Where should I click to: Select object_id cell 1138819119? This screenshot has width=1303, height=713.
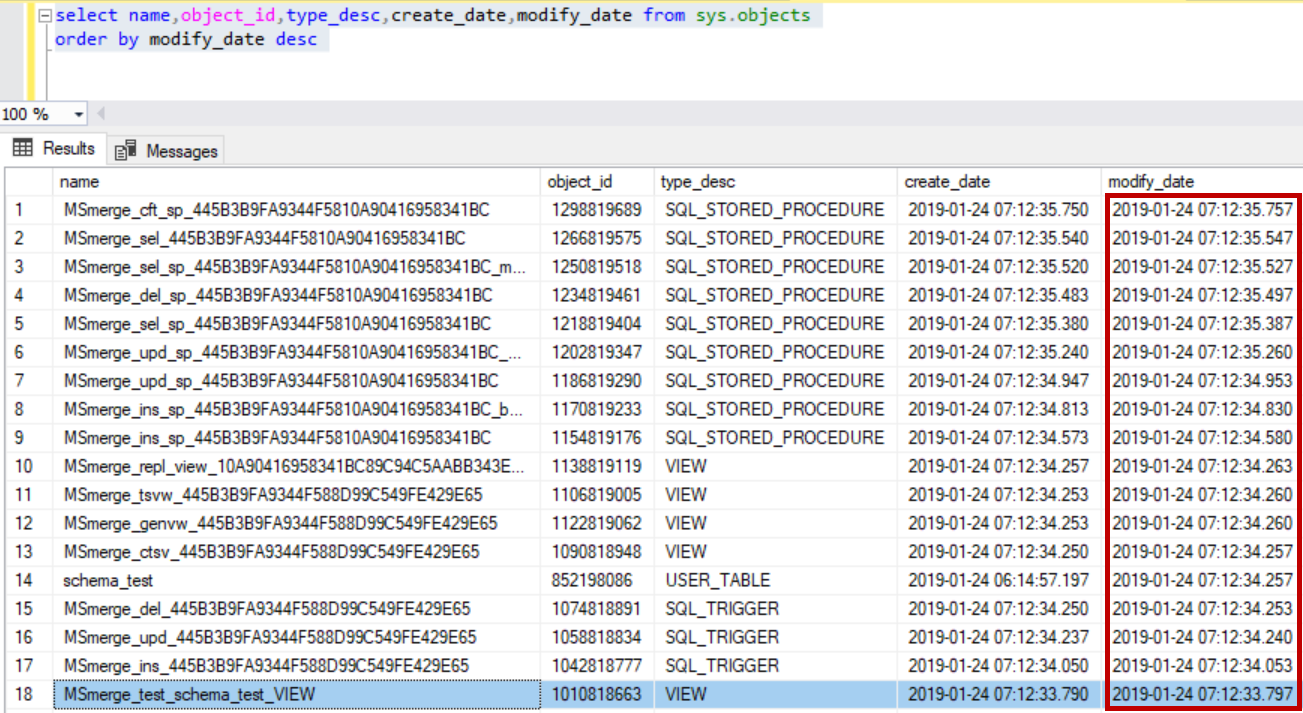598,466
